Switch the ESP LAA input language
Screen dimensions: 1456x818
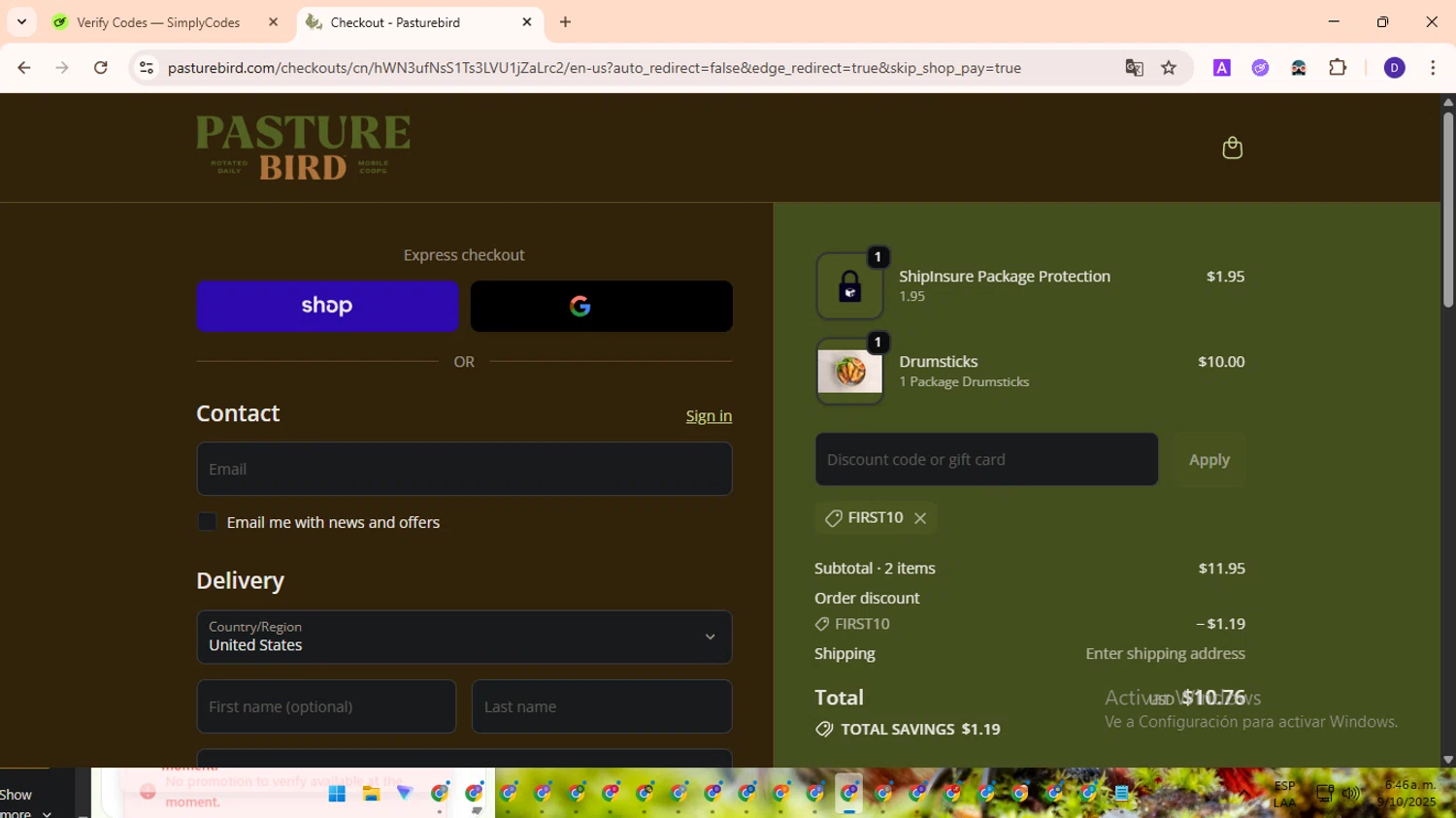pos(1284,794)
